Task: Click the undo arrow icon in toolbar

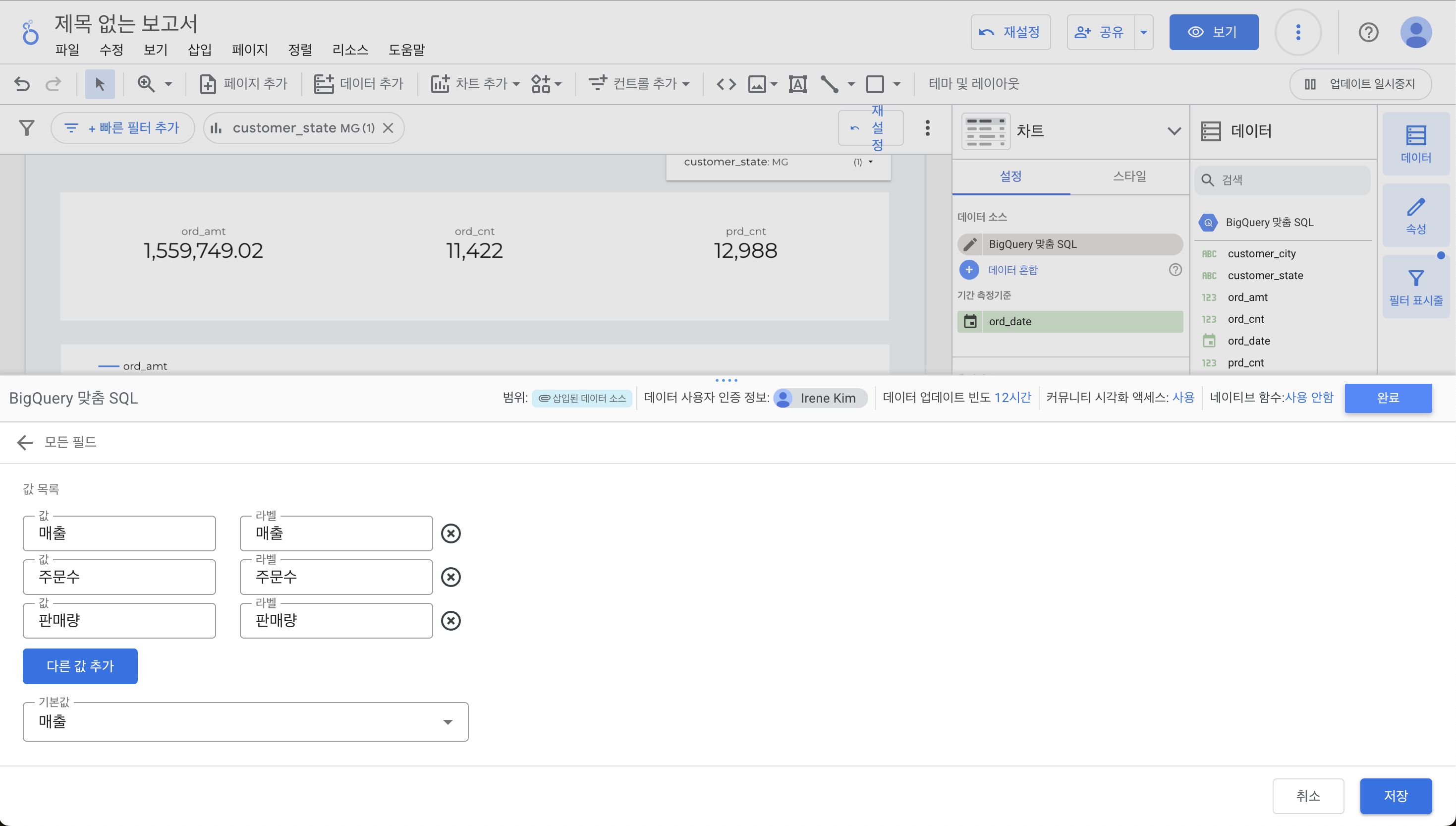Action: pos(22,84)
